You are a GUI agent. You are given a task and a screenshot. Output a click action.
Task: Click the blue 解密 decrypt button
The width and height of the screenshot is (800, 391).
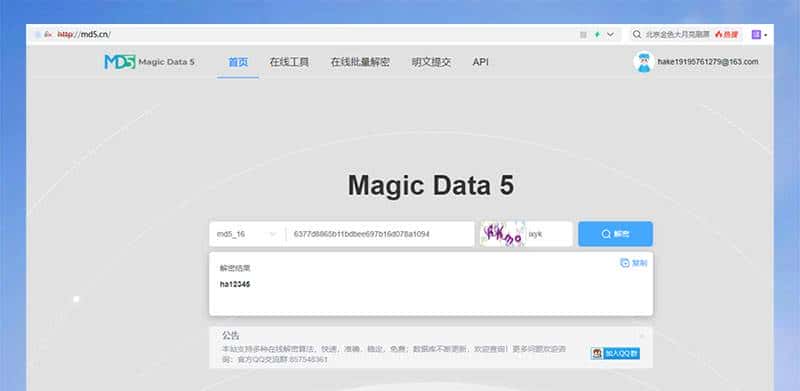click(615, 234)
